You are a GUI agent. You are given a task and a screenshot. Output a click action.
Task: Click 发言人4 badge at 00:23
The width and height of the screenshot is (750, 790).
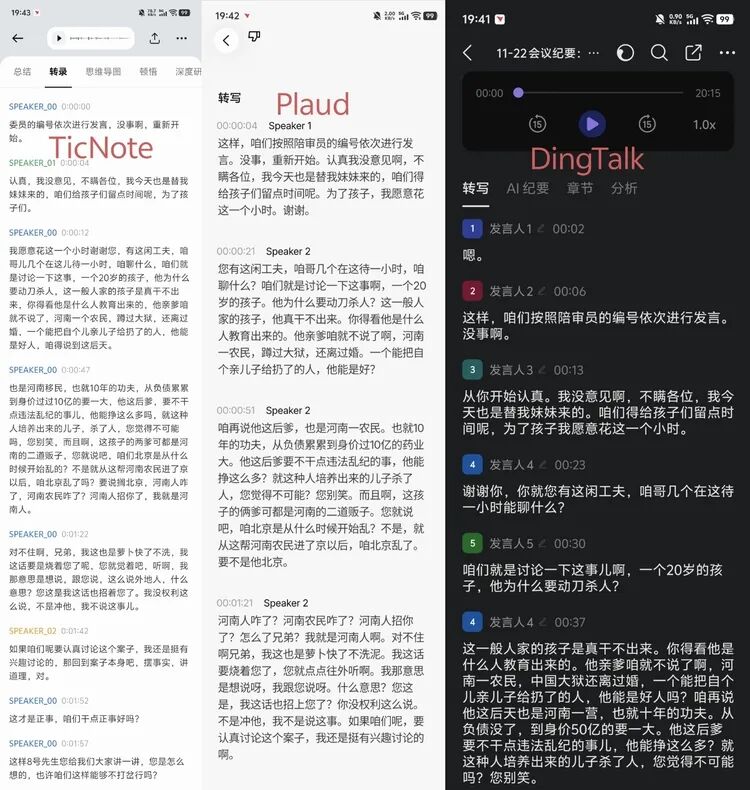472,465
